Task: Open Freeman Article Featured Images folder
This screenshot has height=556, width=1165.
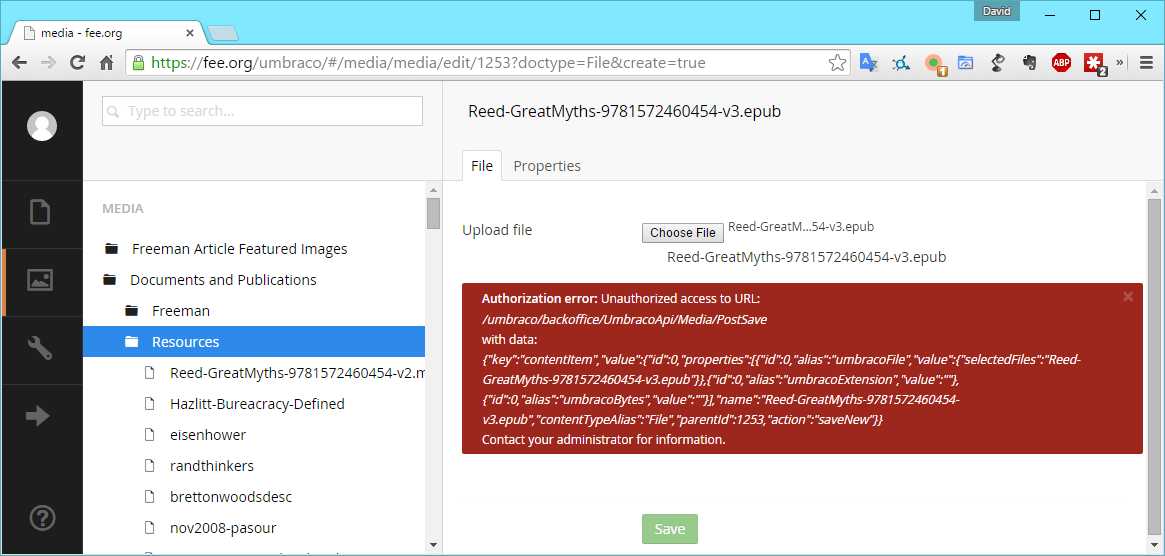Action: tap(239, 249)
